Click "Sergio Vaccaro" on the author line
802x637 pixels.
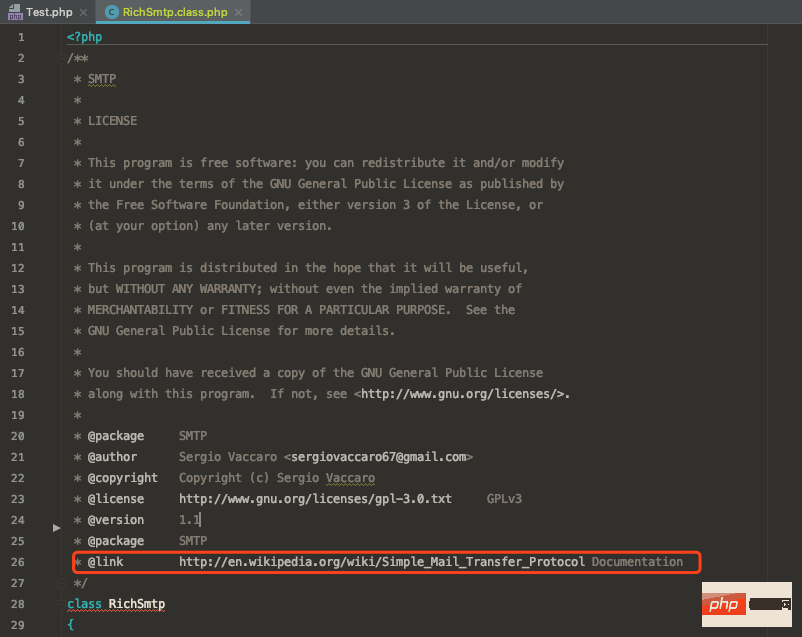(x=228, y=457)
